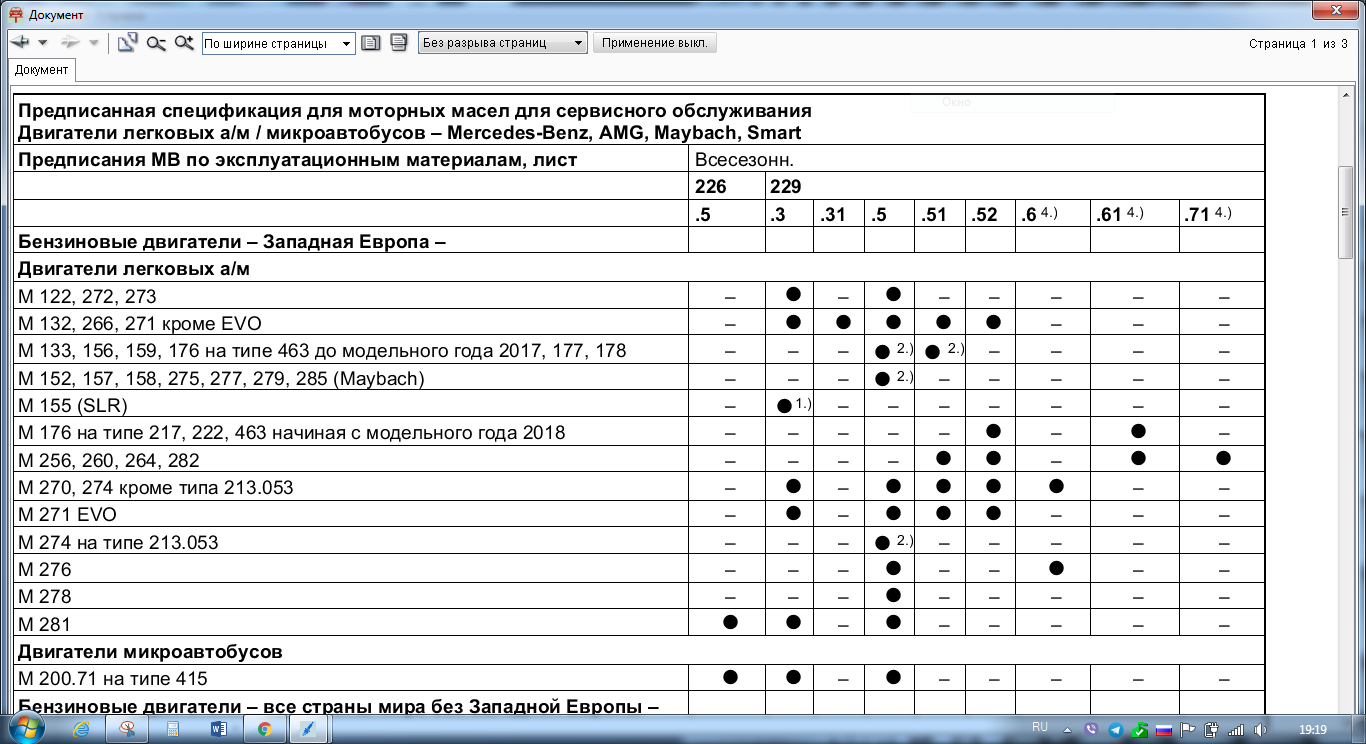Click the 'M 281' row label
Screen dimensions: 1366x744
point(44,624)
